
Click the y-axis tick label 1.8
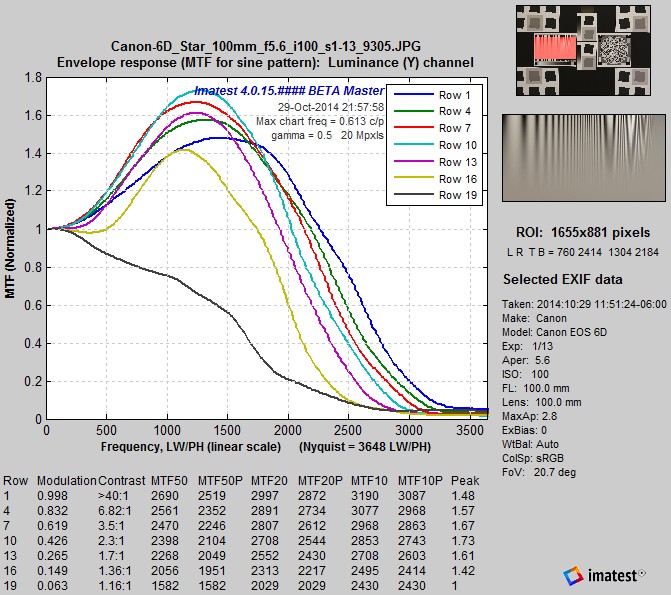tap(33, 78)
